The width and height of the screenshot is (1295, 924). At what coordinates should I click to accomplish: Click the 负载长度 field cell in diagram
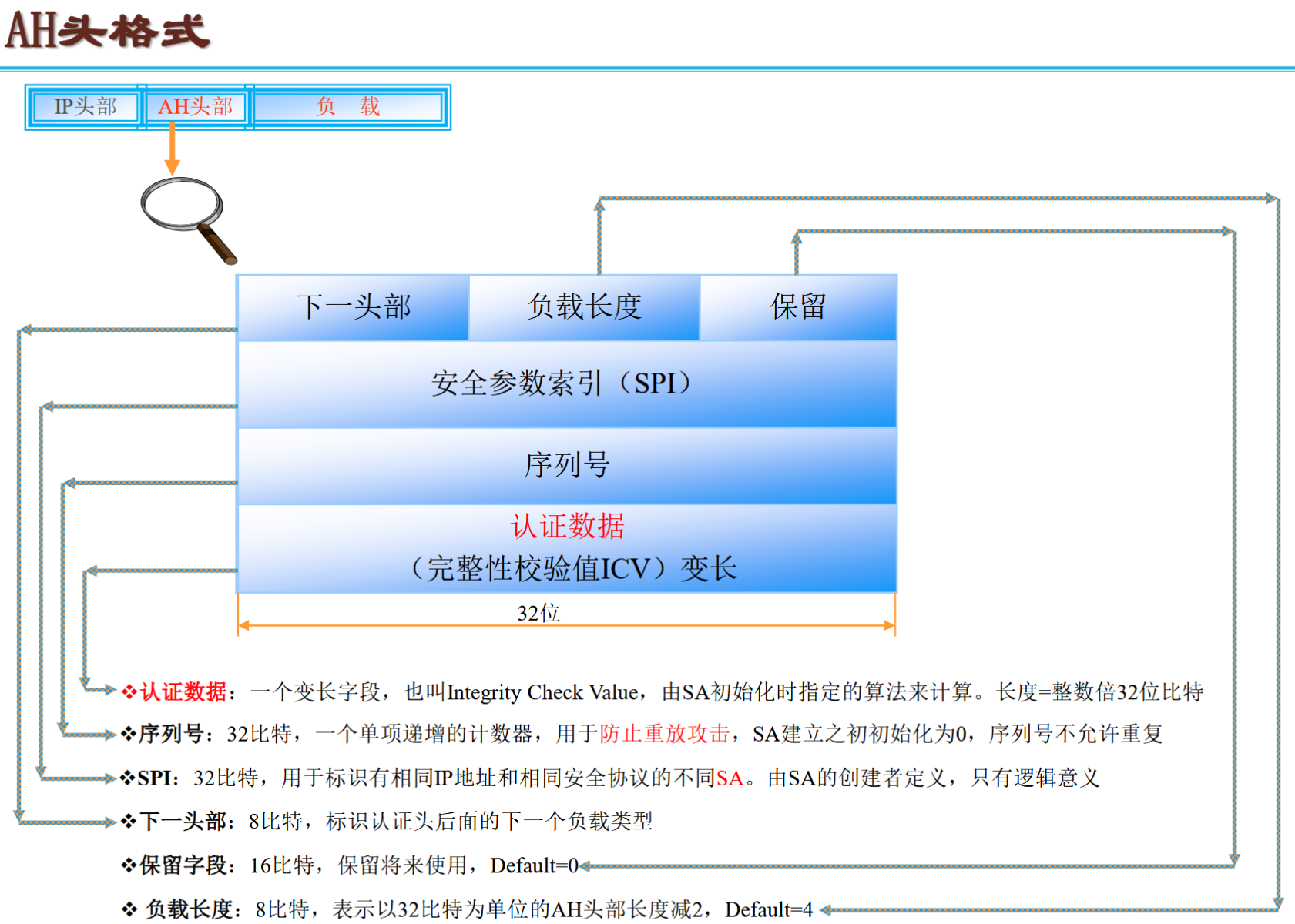tap(584, 307)
